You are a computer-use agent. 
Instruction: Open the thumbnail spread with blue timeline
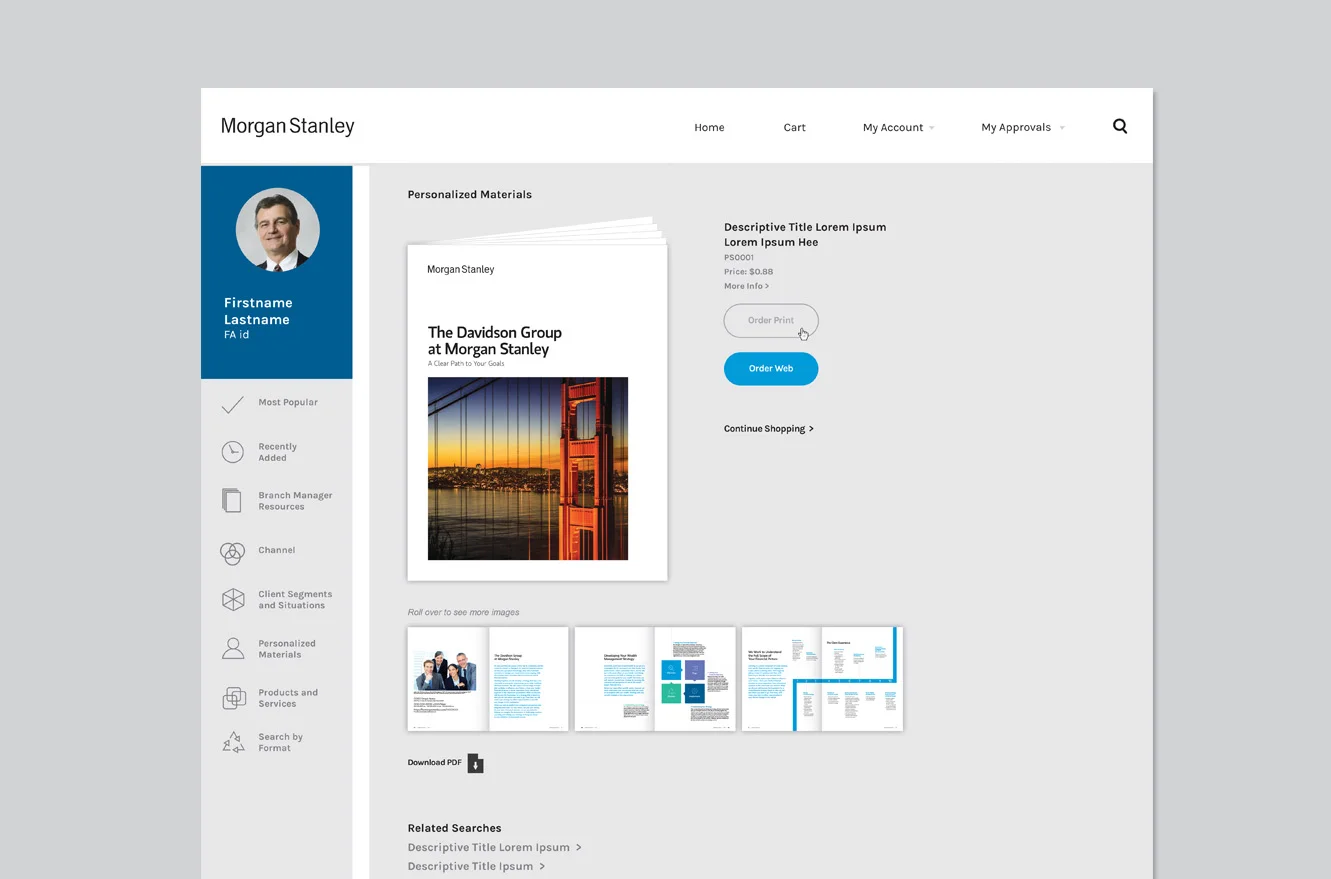click(x=822, y=679)
